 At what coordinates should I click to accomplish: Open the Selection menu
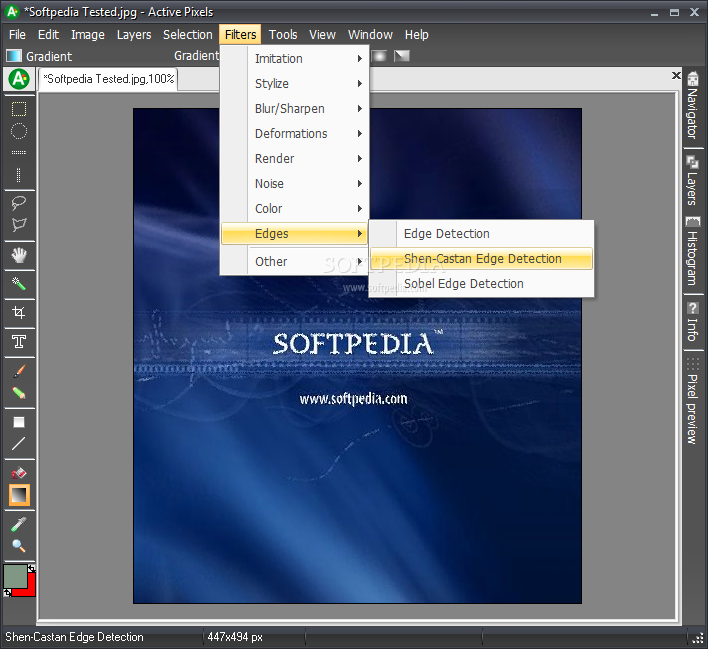pyautogui.click(x=187, y=35)
